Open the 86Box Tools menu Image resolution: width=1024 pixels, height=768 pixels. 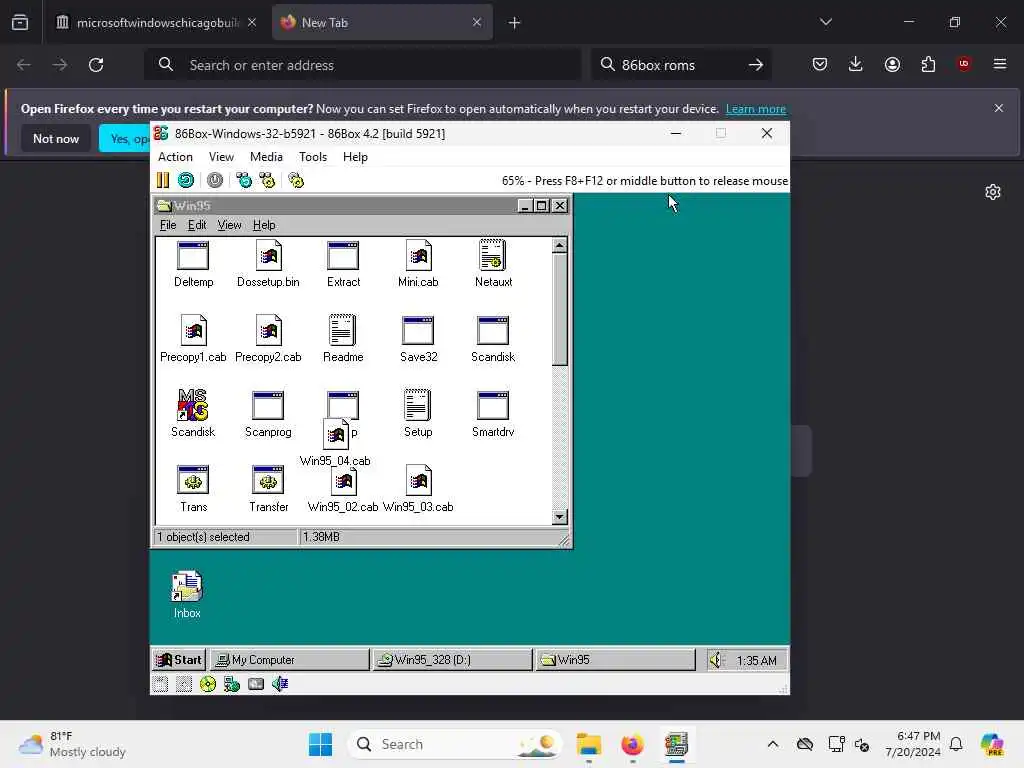click(x=313, y=157)
